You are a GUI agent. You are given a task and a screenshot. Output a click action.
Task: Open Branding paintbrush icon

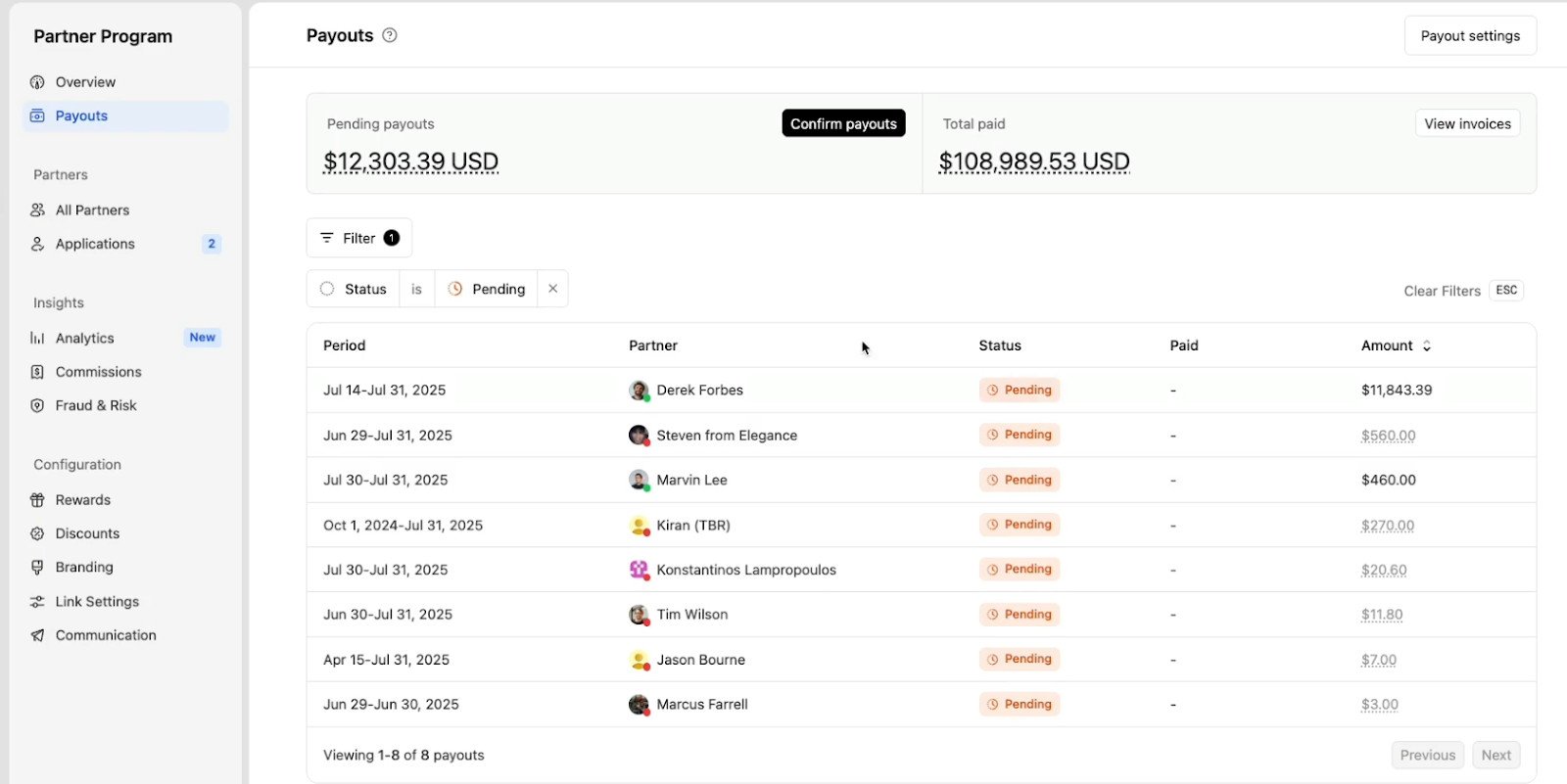click(37, 568)
